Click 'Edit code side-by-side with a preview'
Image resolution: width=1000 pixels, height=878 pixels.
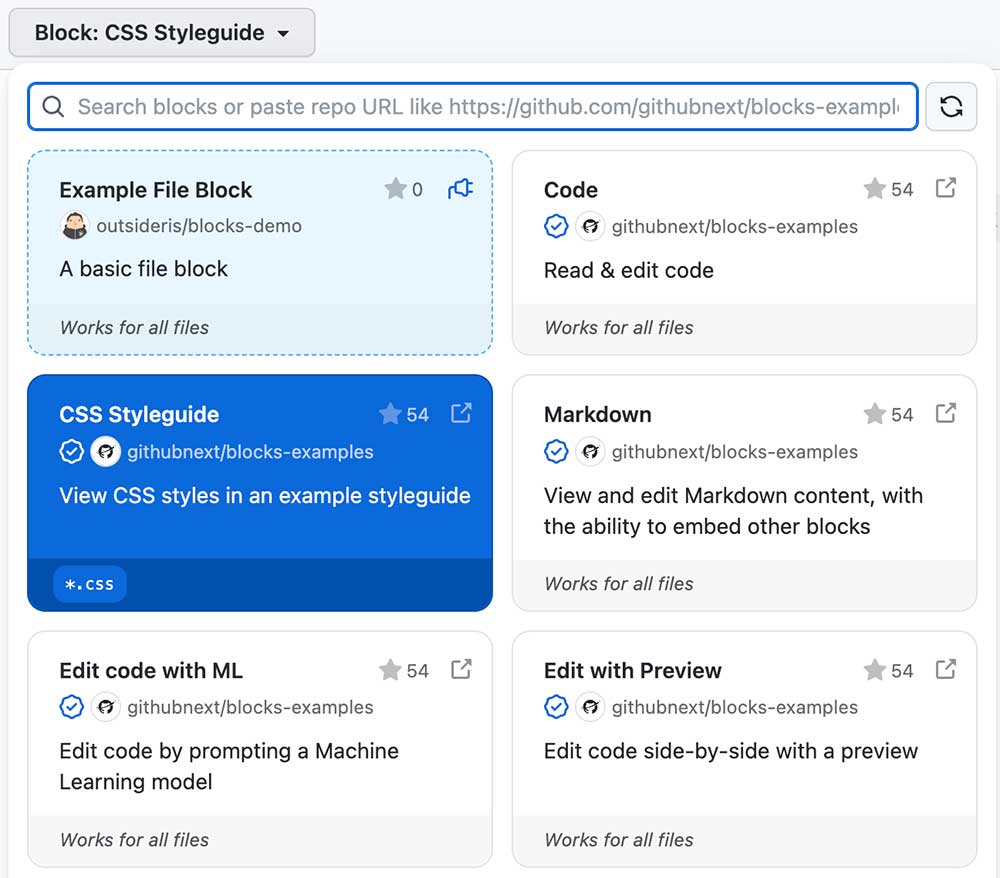(x=731, y=751)
